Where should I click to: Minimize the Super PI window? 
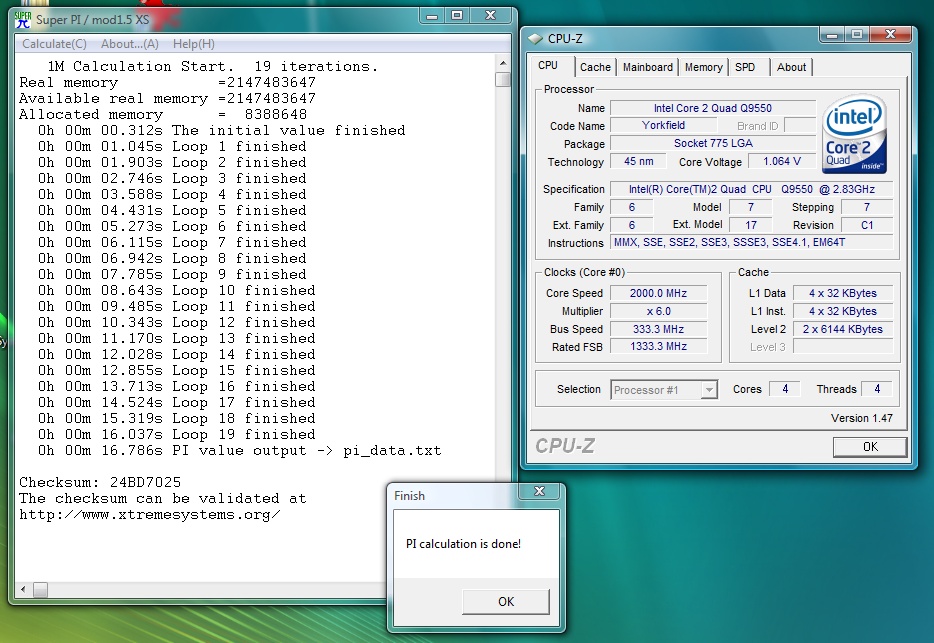click(432, 16)
